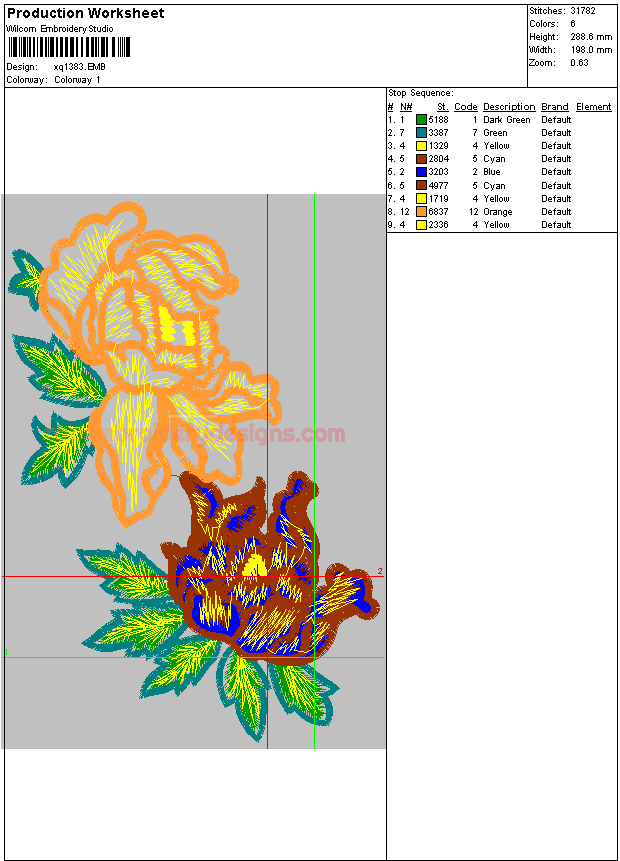The height and width of the screenshot is (861, 620).
Task: Click the blue swatch in stop 5
Action: pyautogui.click(x=421, y=172)
